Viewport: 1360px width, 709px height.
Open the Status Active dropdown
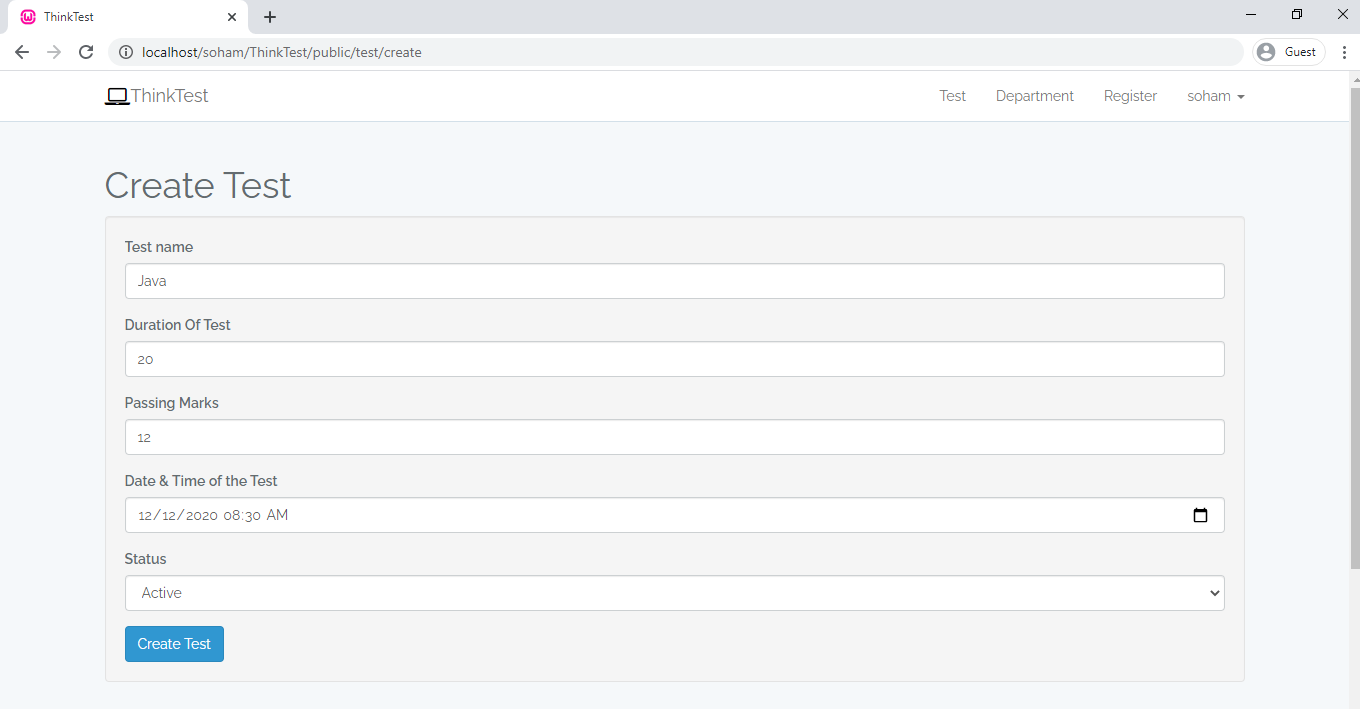675,593
